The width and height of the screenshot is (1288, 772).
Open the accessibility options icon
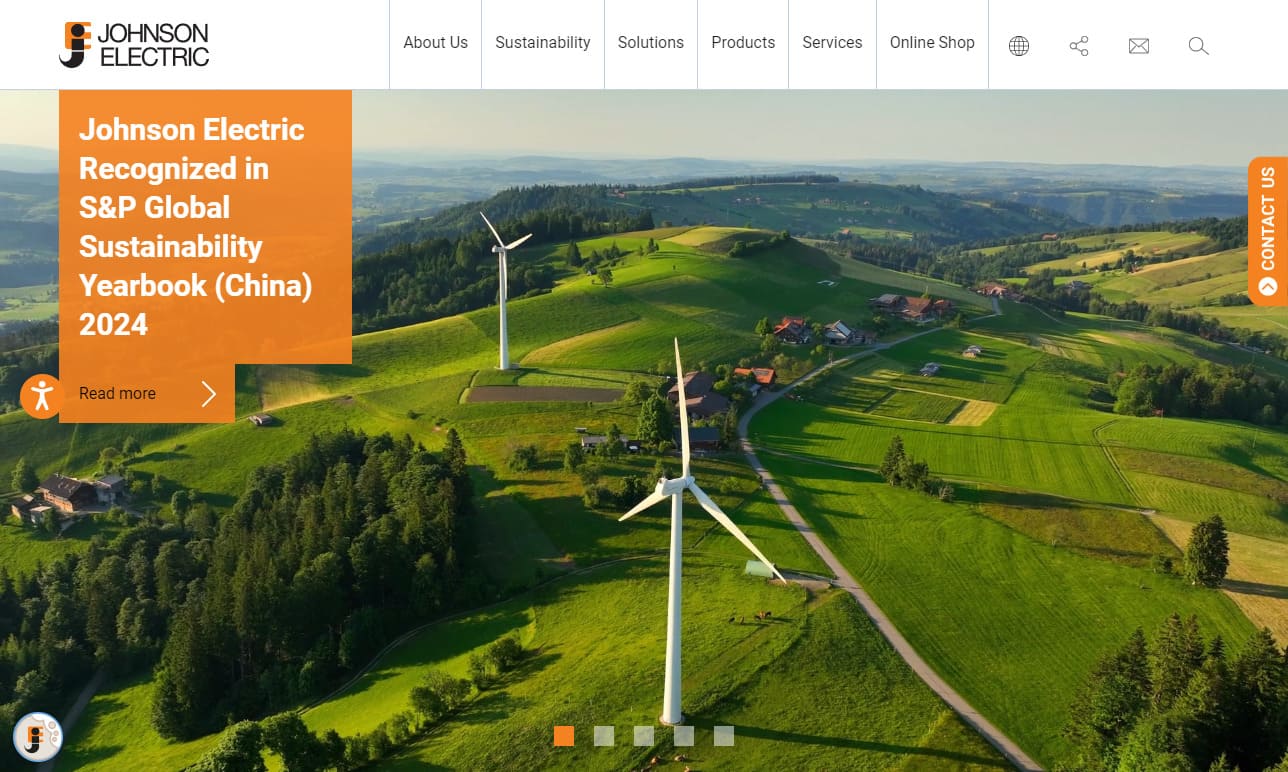(x=41, y=395)
